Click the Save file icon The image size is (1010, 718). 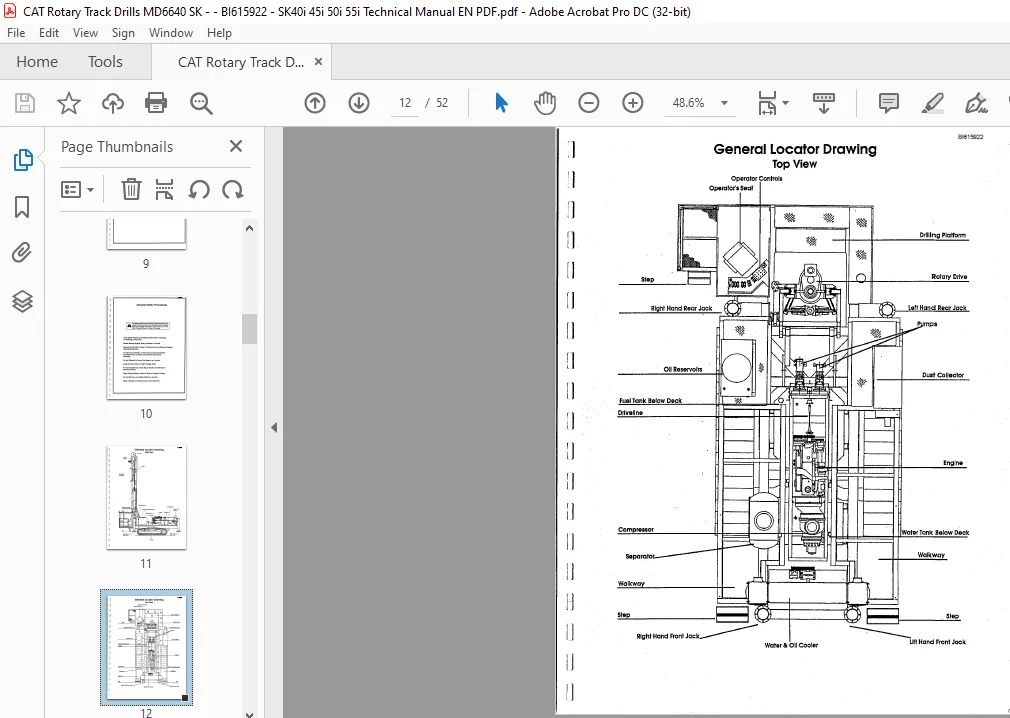coord(24,103)
